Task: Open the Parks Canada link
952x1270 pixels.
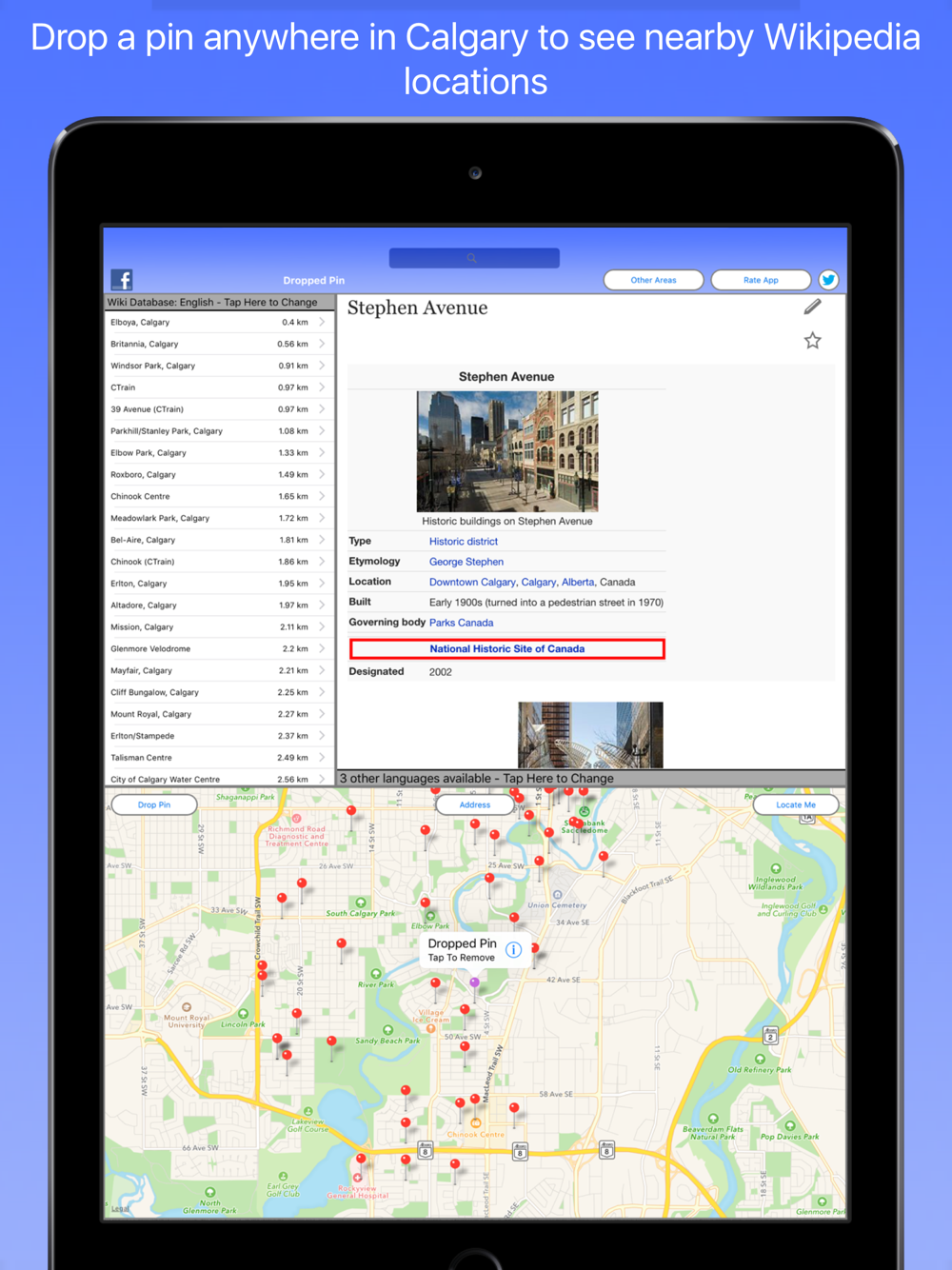Action: (462, 623)
